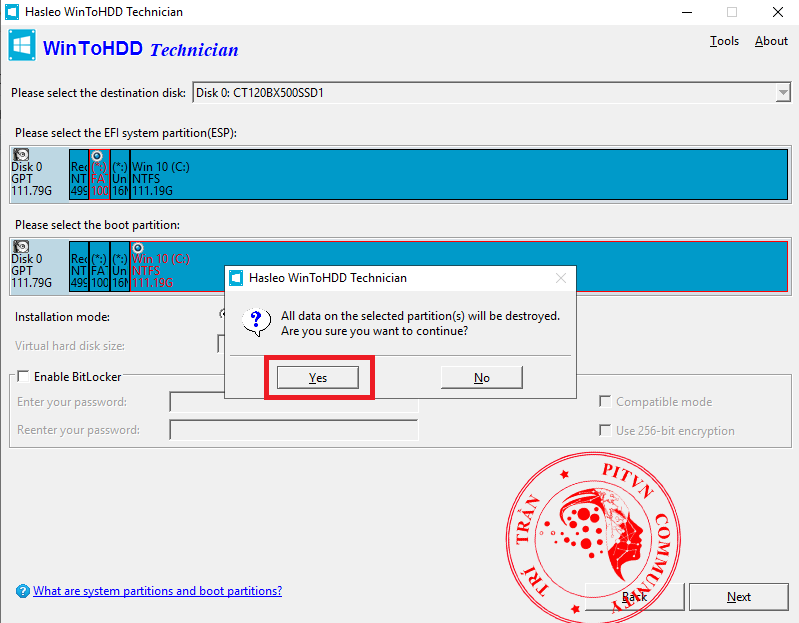Open the Tools menu
The width and height of the screenshot is (799, 623).
[724, 41]
